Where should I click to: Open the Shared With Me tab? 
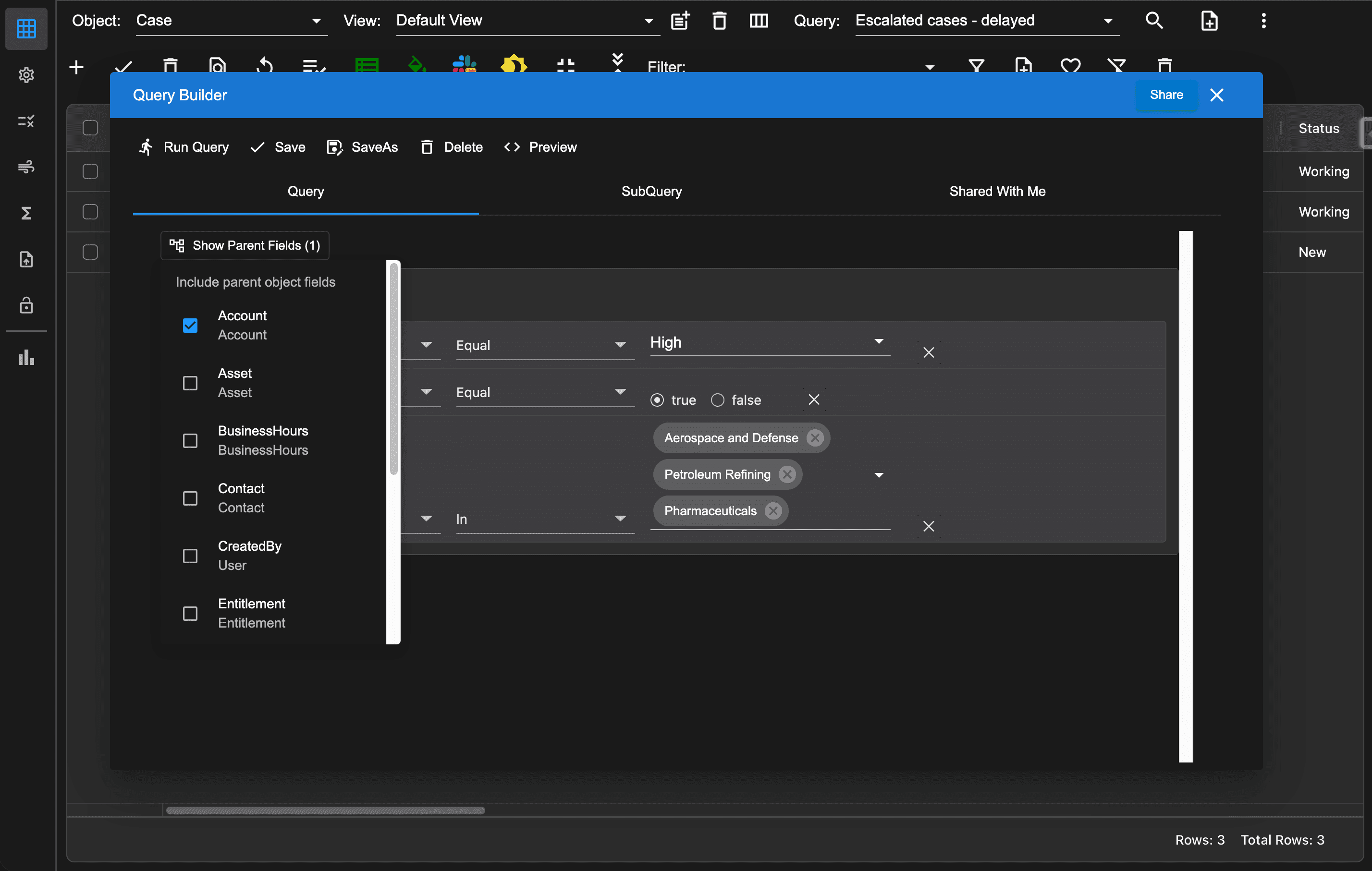point(997,192)
